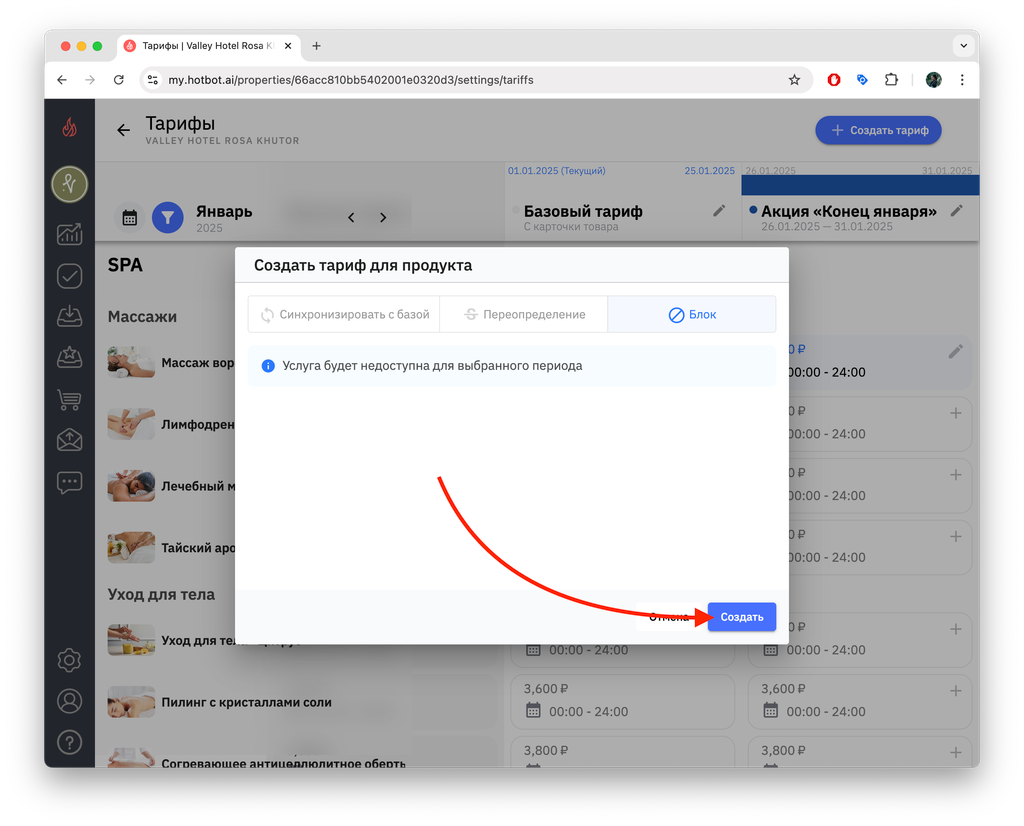The image size is (1024, 826).
Task: Edit Акция «Конец января» pencil icon
Action: click(957, 211)
